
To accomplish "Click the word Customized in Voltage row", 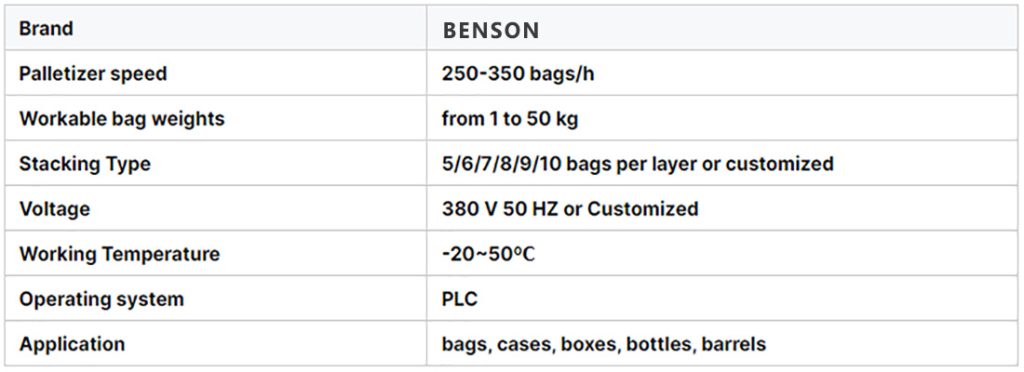I will [x=643, y=209].
